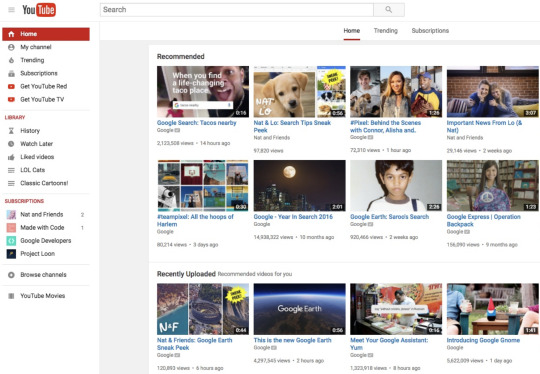Screen dimensions: 540x374
Task: Click the Get YouTube Red icon
Action: click(11, 86)
